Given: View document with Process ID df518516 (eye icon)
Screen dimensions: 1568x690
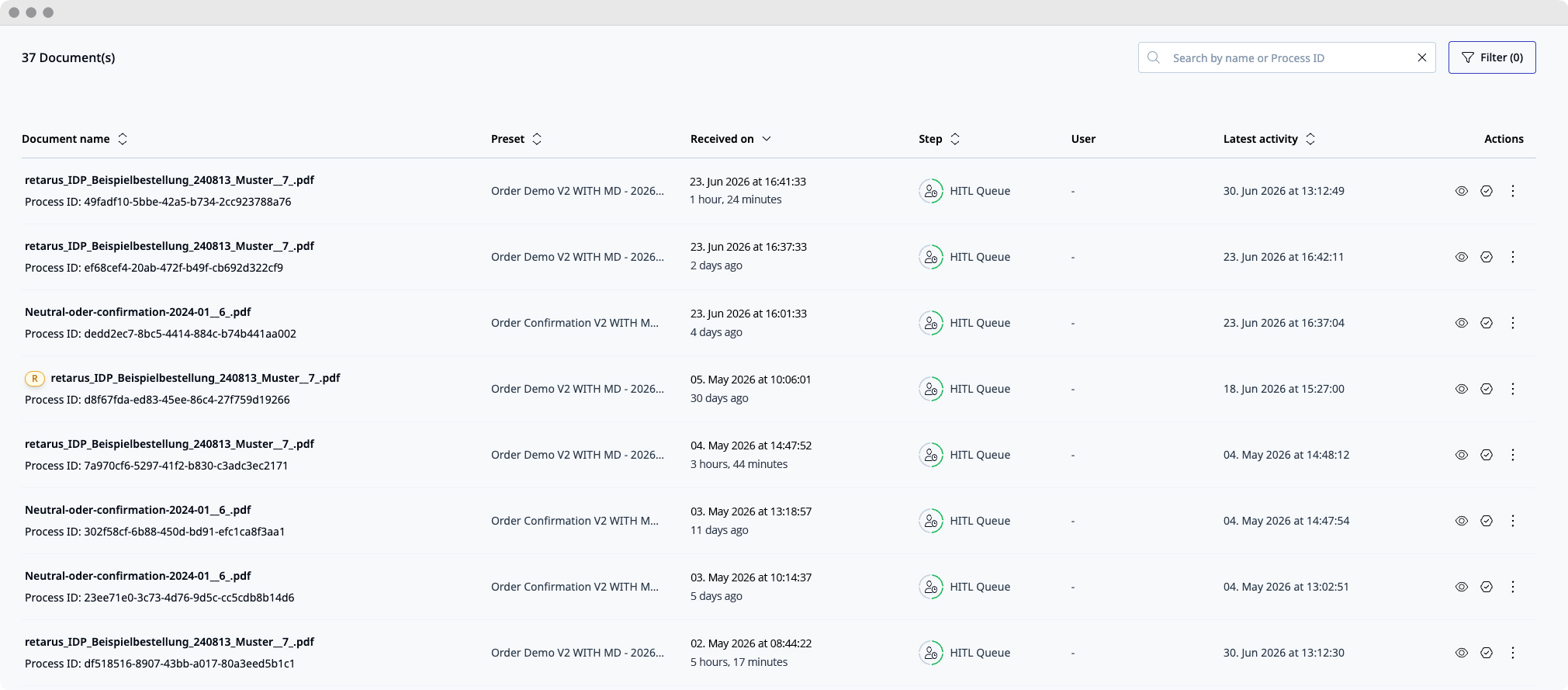Looking at the screenshot, I should [x=1462, y=653].
